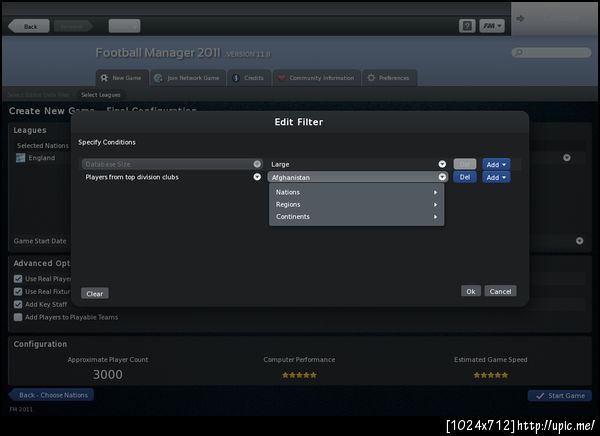
Task: Click the Start Game checkmark icon
Action: [540, 396]
